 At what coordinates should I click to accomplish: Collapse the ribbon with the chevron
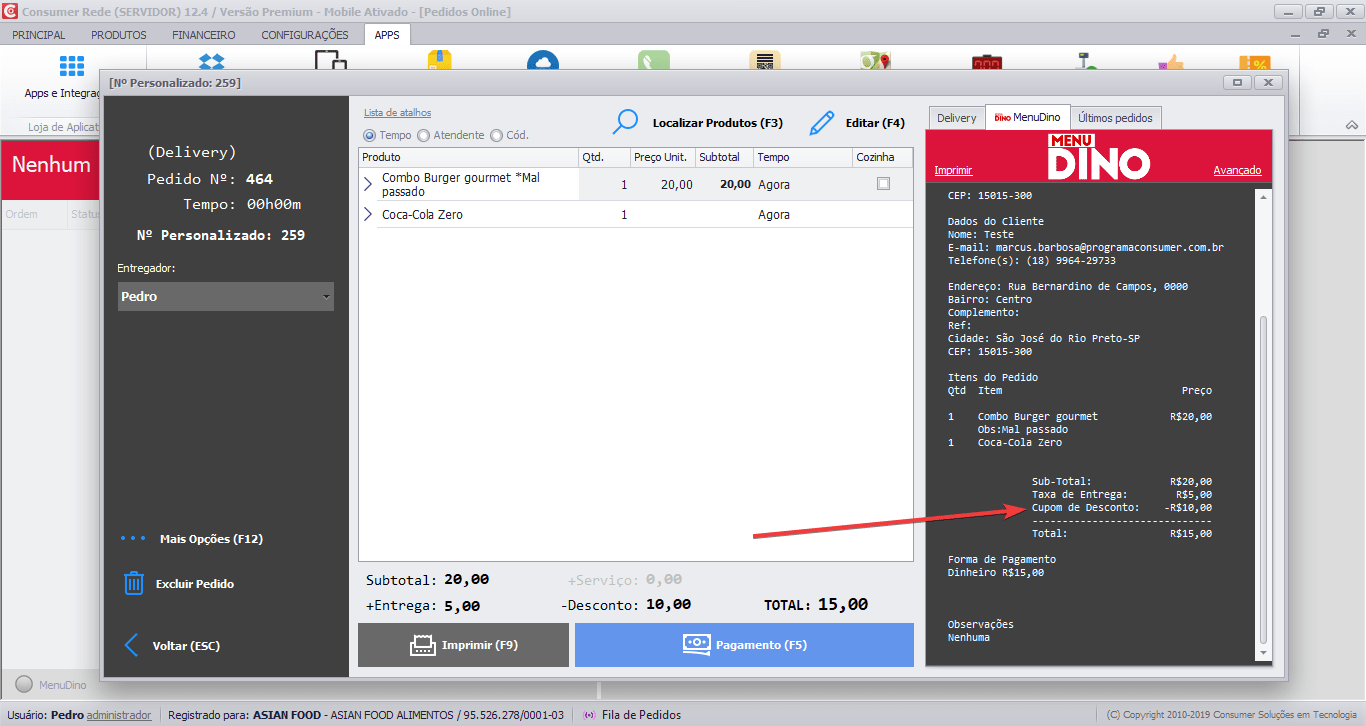point(1351,126)
